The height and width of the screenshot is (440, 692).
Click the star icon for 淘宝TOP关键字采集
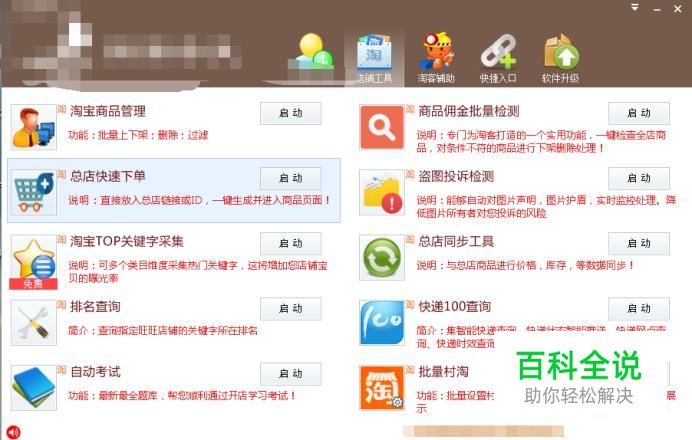[x=34, y=262]
